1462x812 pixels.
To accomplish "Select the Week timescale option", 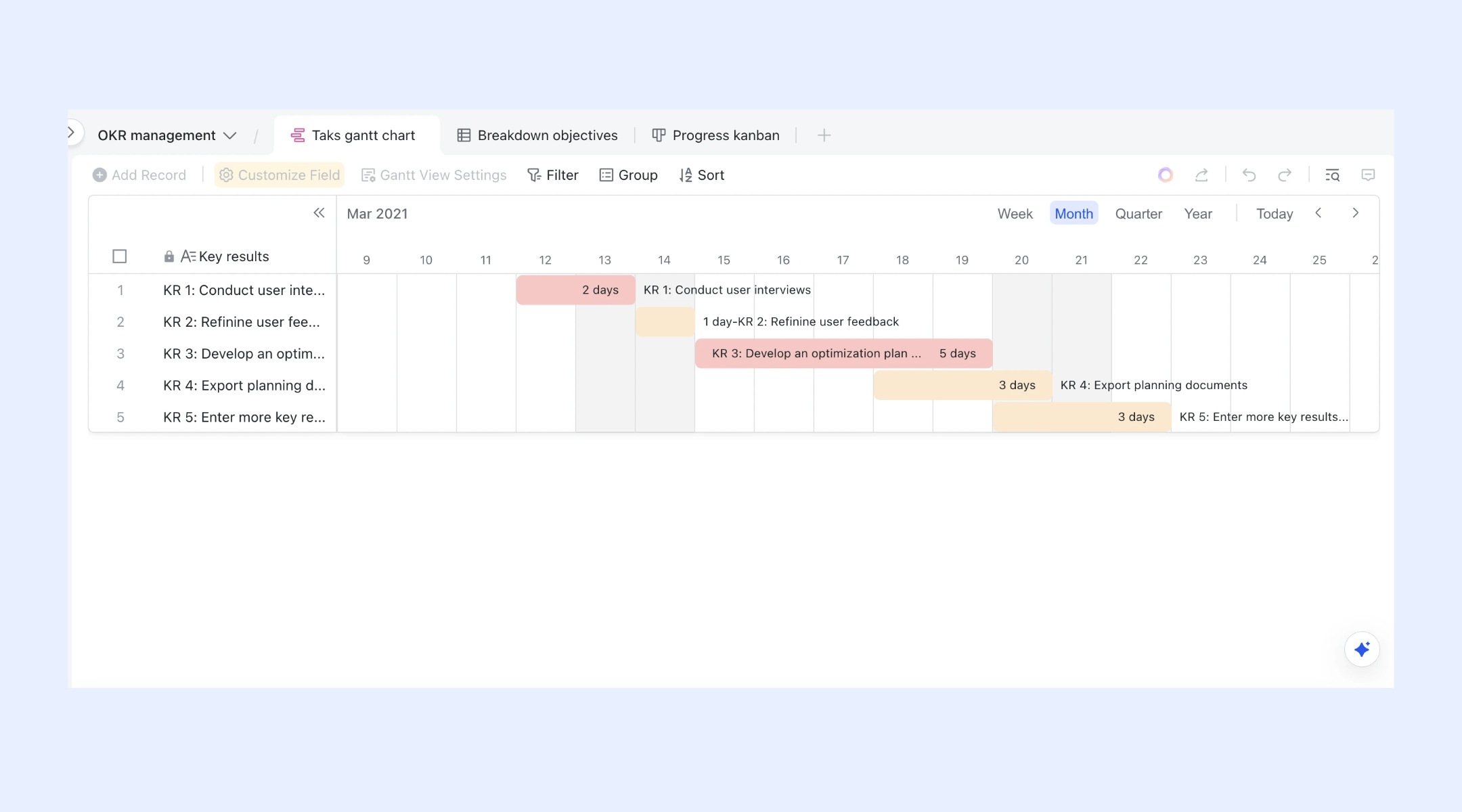I will [x=1015, y=214].
